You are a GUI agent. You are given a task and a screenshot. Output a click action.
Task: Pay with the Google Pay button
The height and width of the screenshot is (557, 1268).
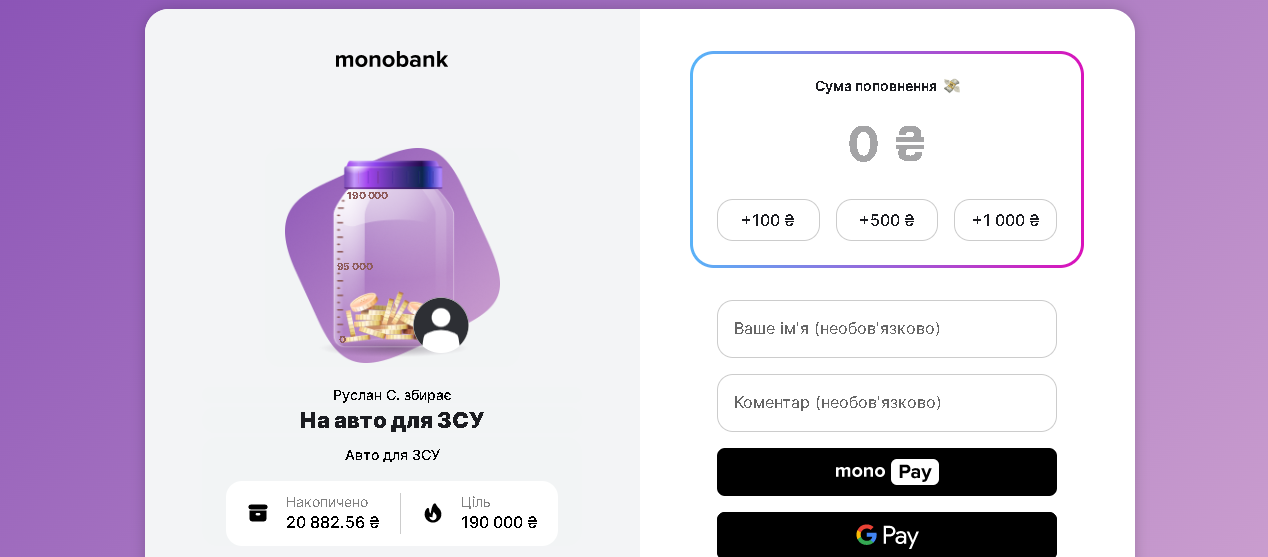(x=886, y=535)
